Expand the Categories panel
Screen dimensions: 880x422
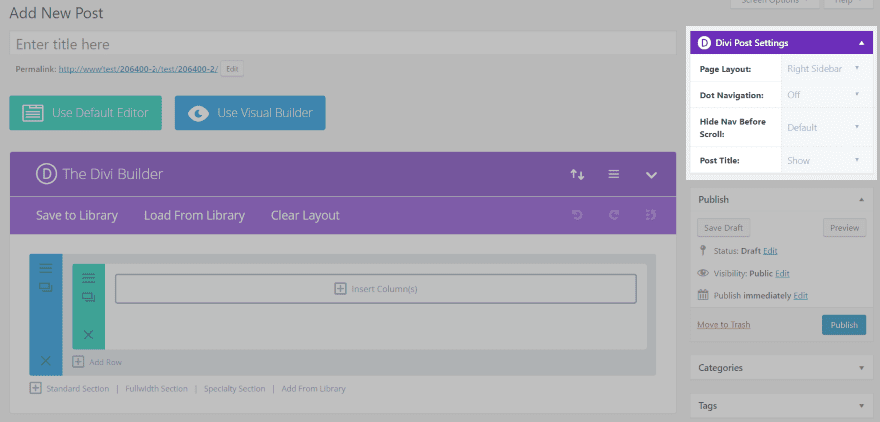click(x=861, y=368)
